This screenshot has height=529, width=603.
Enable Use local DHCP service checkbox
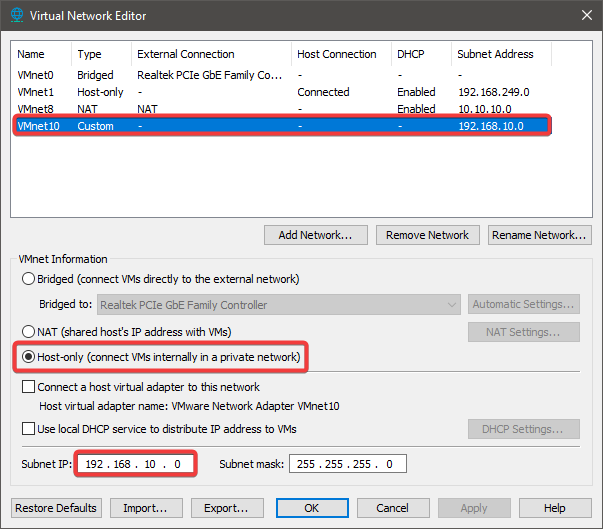[29, 429]
